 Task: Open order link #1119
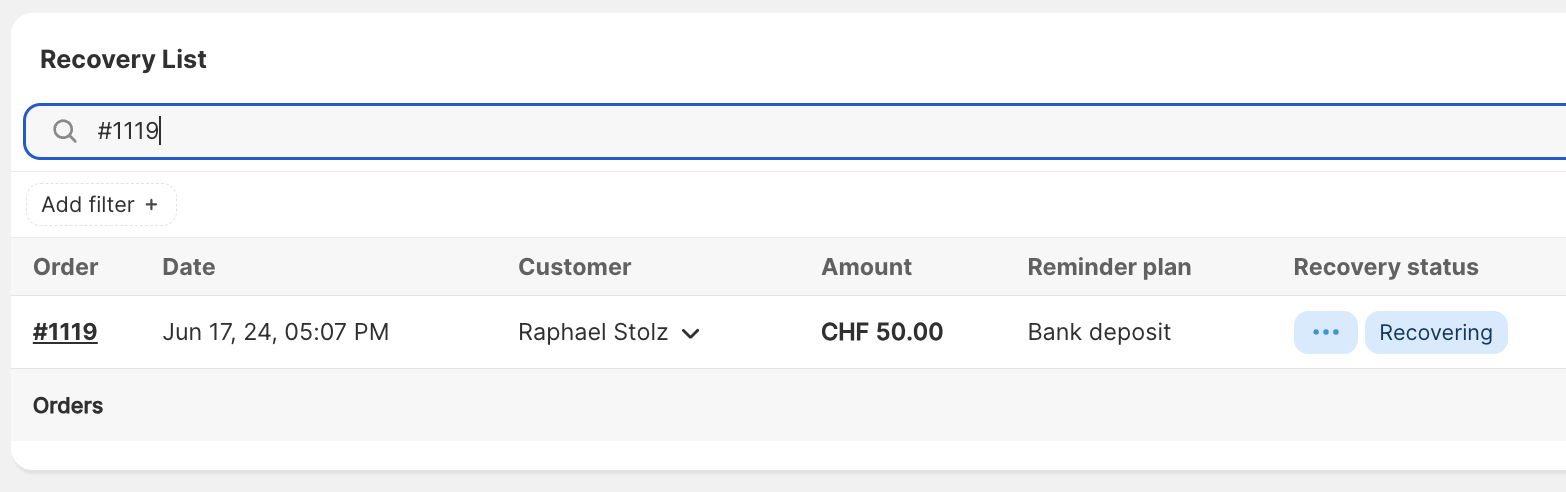click(x=65, y=332)
